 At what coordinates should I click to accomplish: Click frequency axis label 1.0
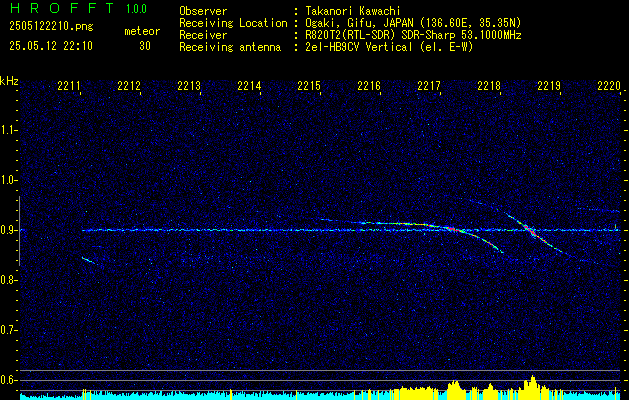(7, 180)
